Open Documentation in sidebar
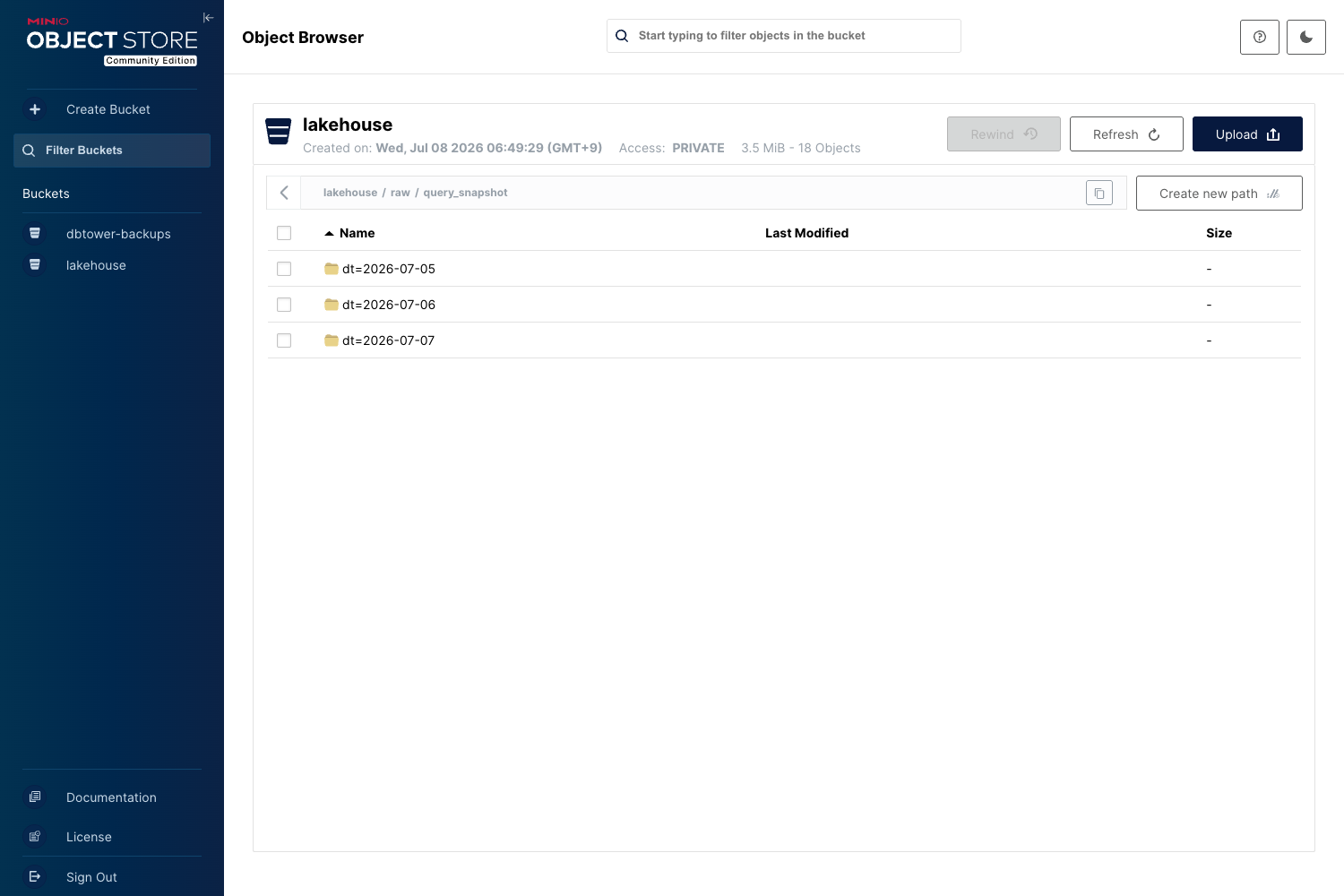Image resolution: width=1344 pixels, height=896 pixels. tap(111, 797)
